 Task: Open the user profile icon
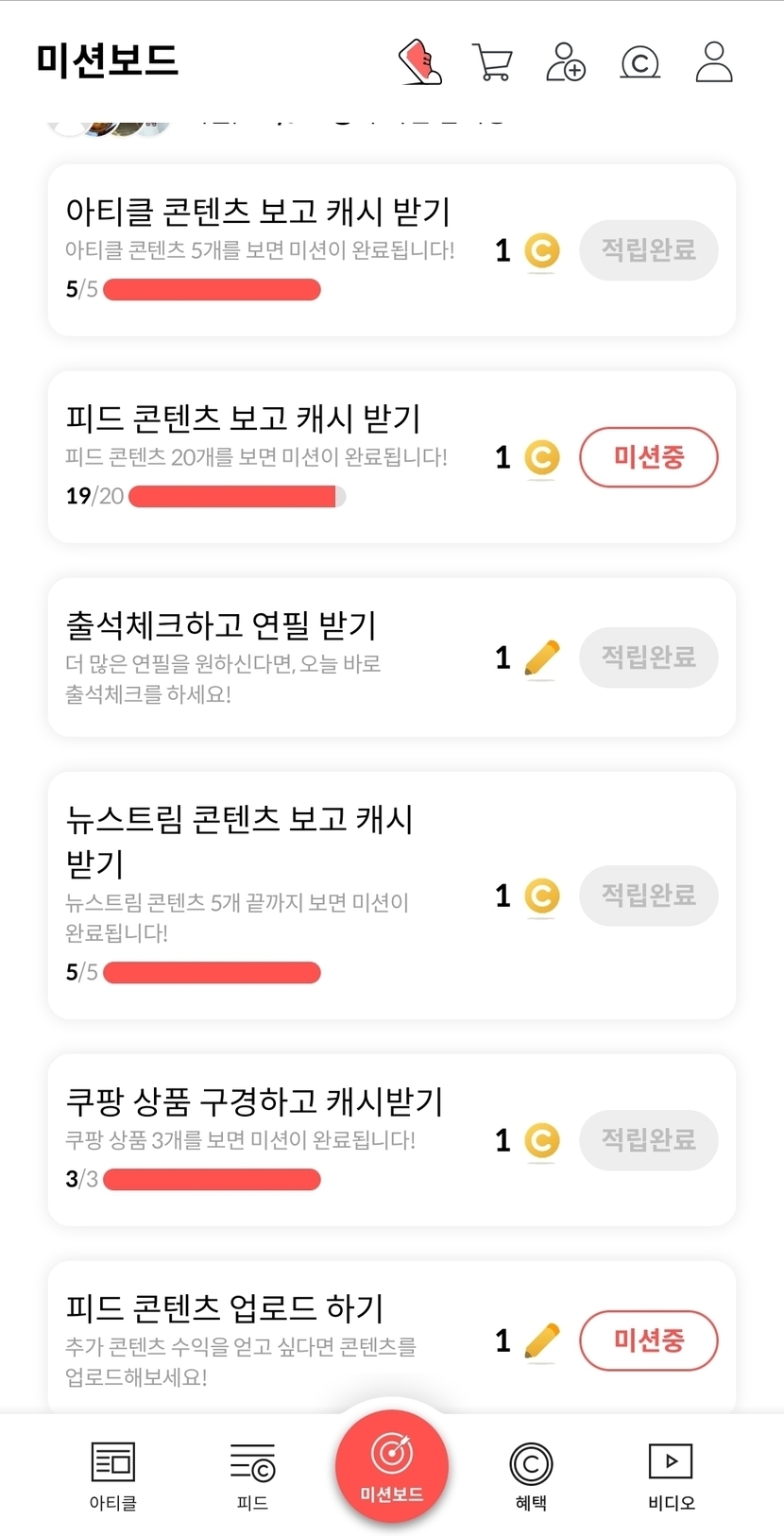click(x=714, y=62)
